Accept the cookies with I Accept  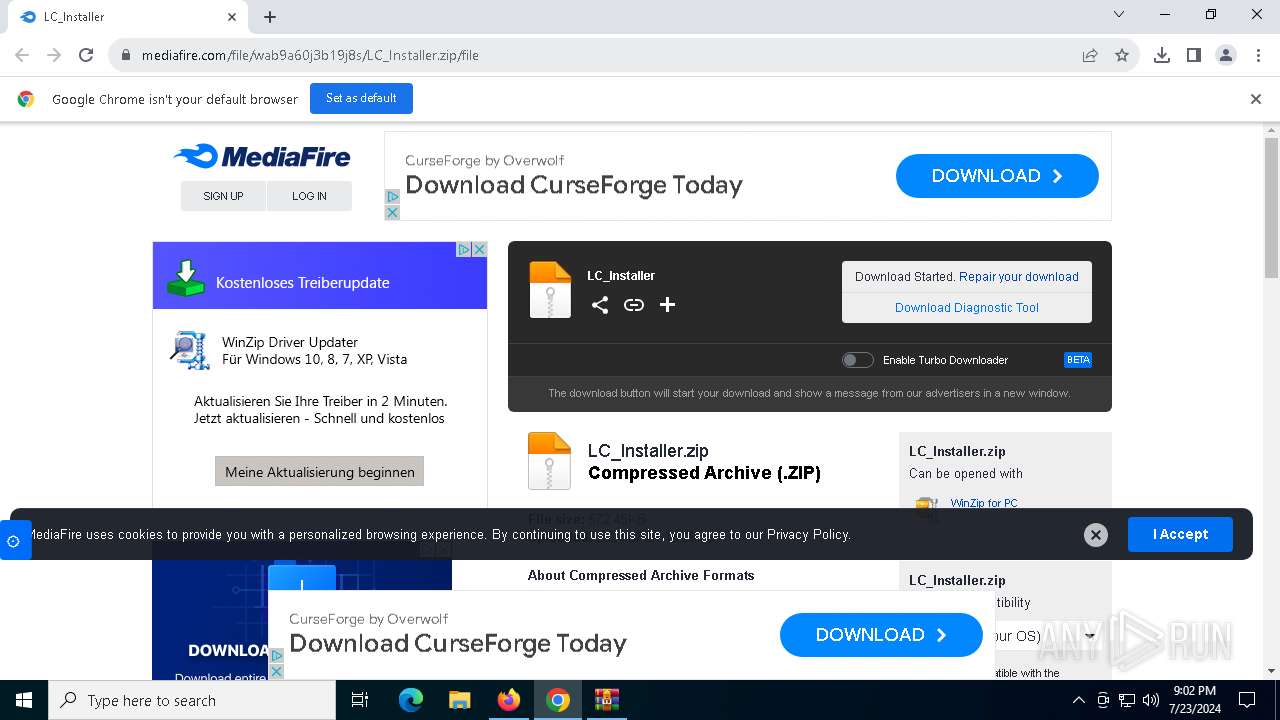[x=1180, y=534]
